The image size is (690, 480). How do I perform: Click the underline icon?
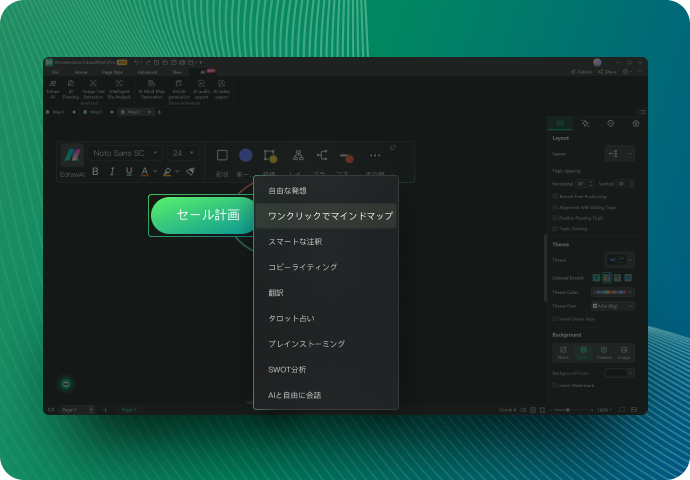click(x=128, y=172)
